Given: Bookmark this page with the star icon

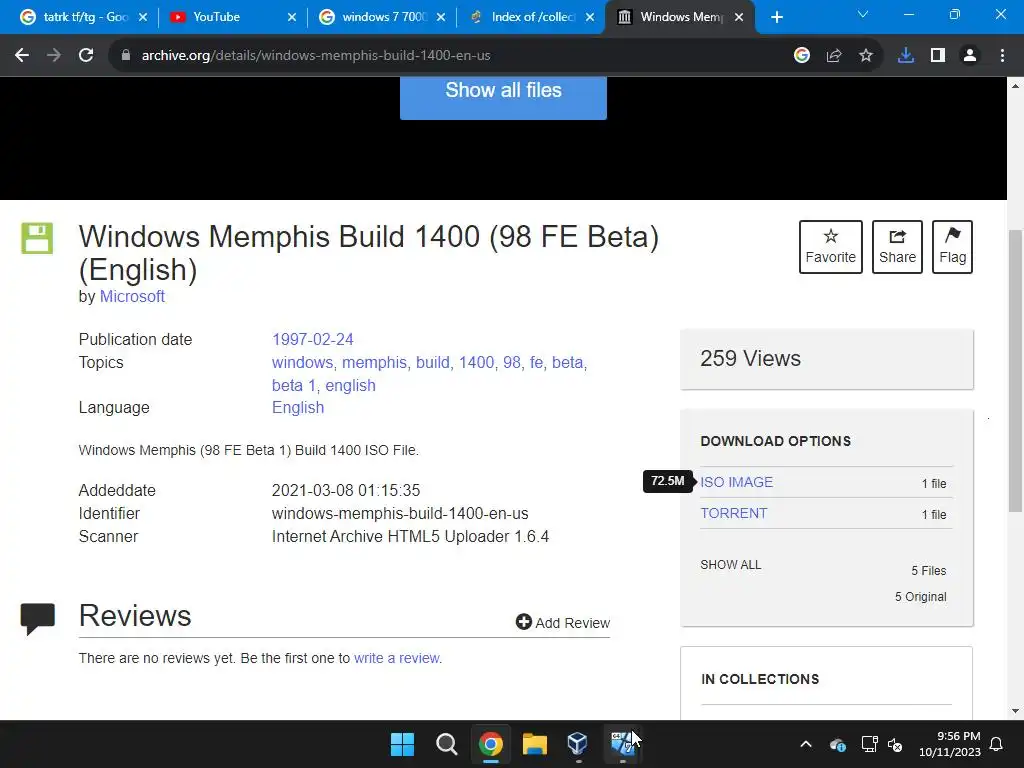Looking at the screenshot, I should click(x=866, y=56).
